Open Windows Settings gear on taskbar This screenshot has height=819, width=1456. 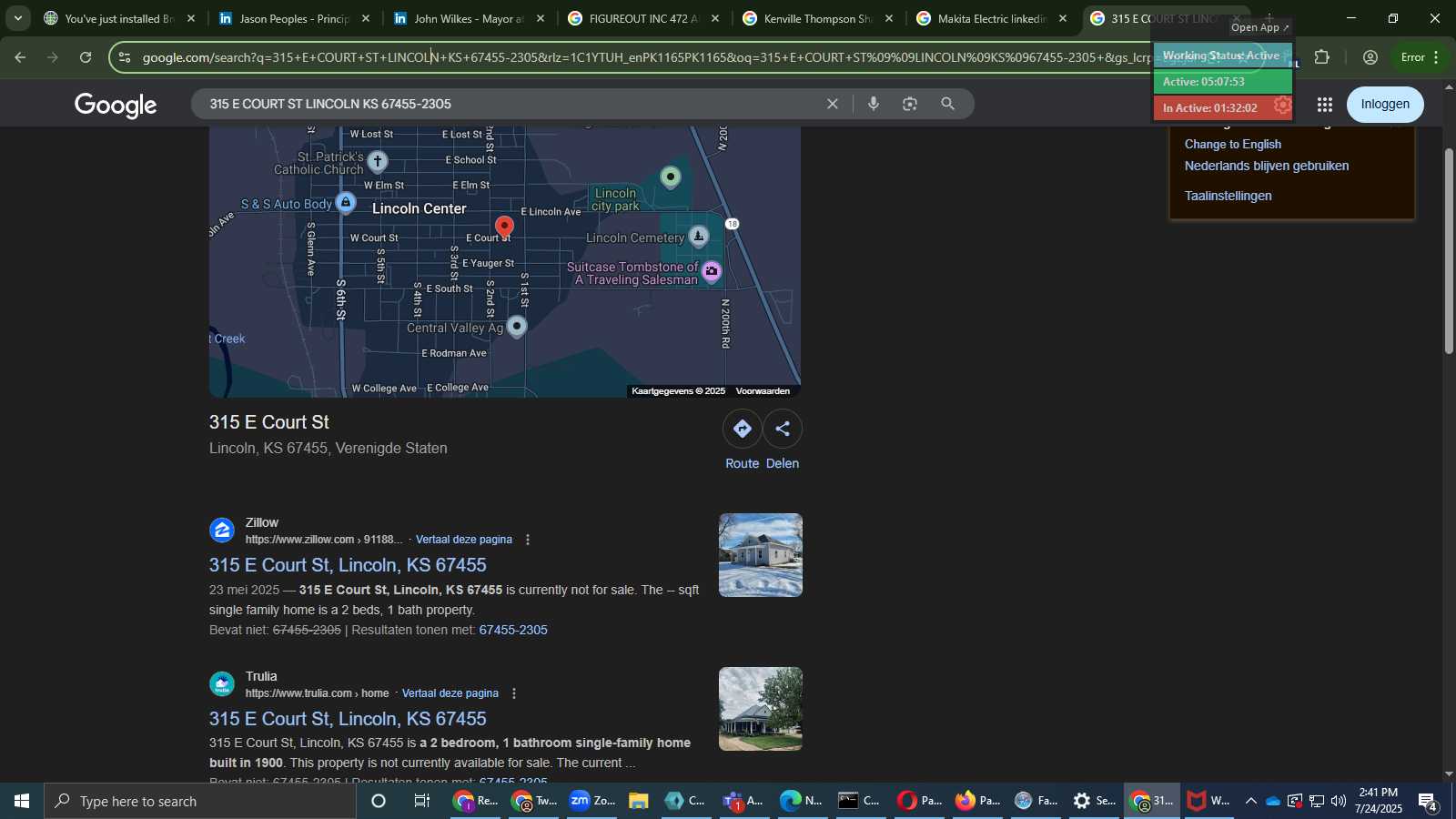1094,801
